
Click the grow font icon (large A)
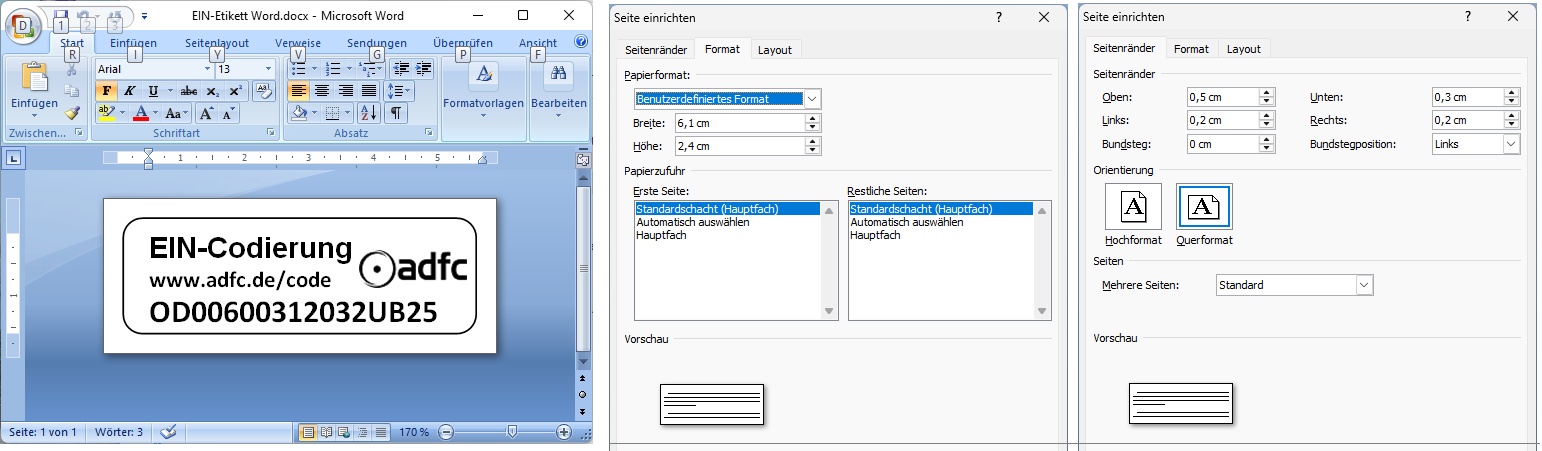(207, 113)
